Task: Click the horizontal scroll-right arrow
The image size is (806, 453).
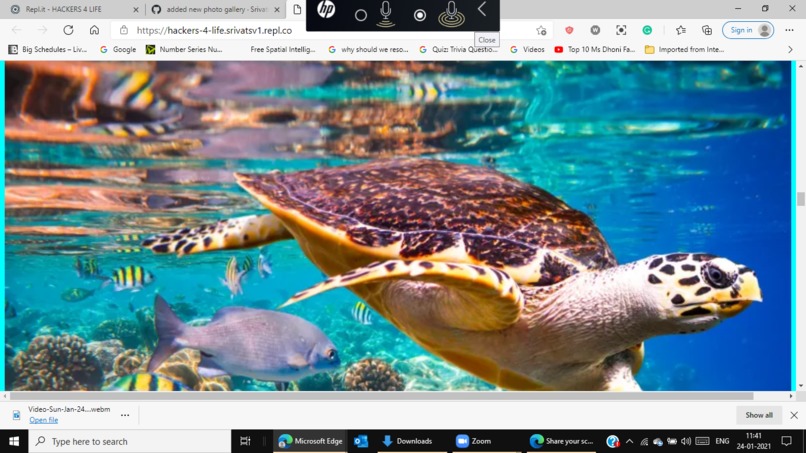Action: (791, 396)
